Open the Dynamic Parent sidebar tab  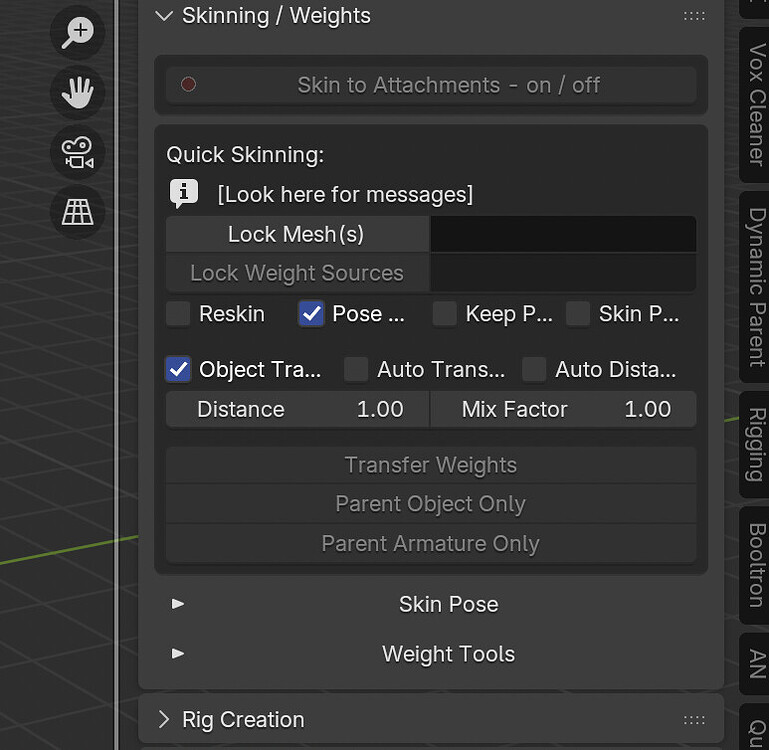[756, 287]
